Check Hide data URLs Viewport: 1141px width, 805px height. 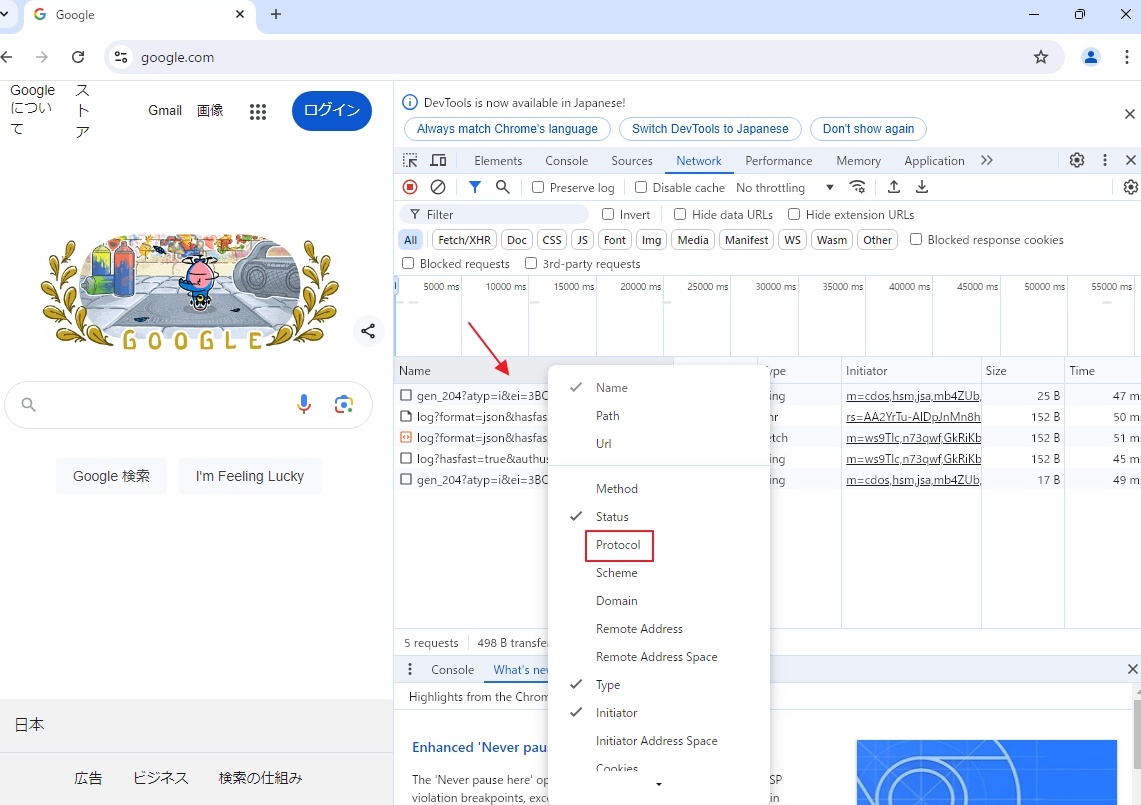coord(680,214)
